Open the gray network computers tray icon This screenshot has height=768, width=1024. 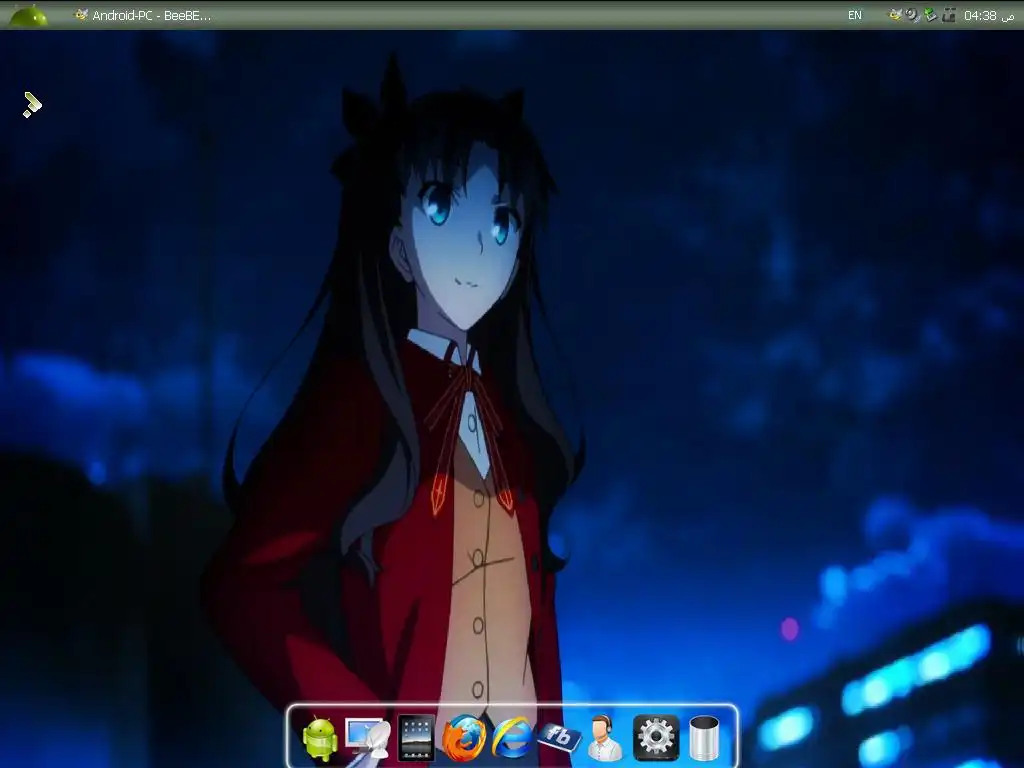click(x=949, y=14)
